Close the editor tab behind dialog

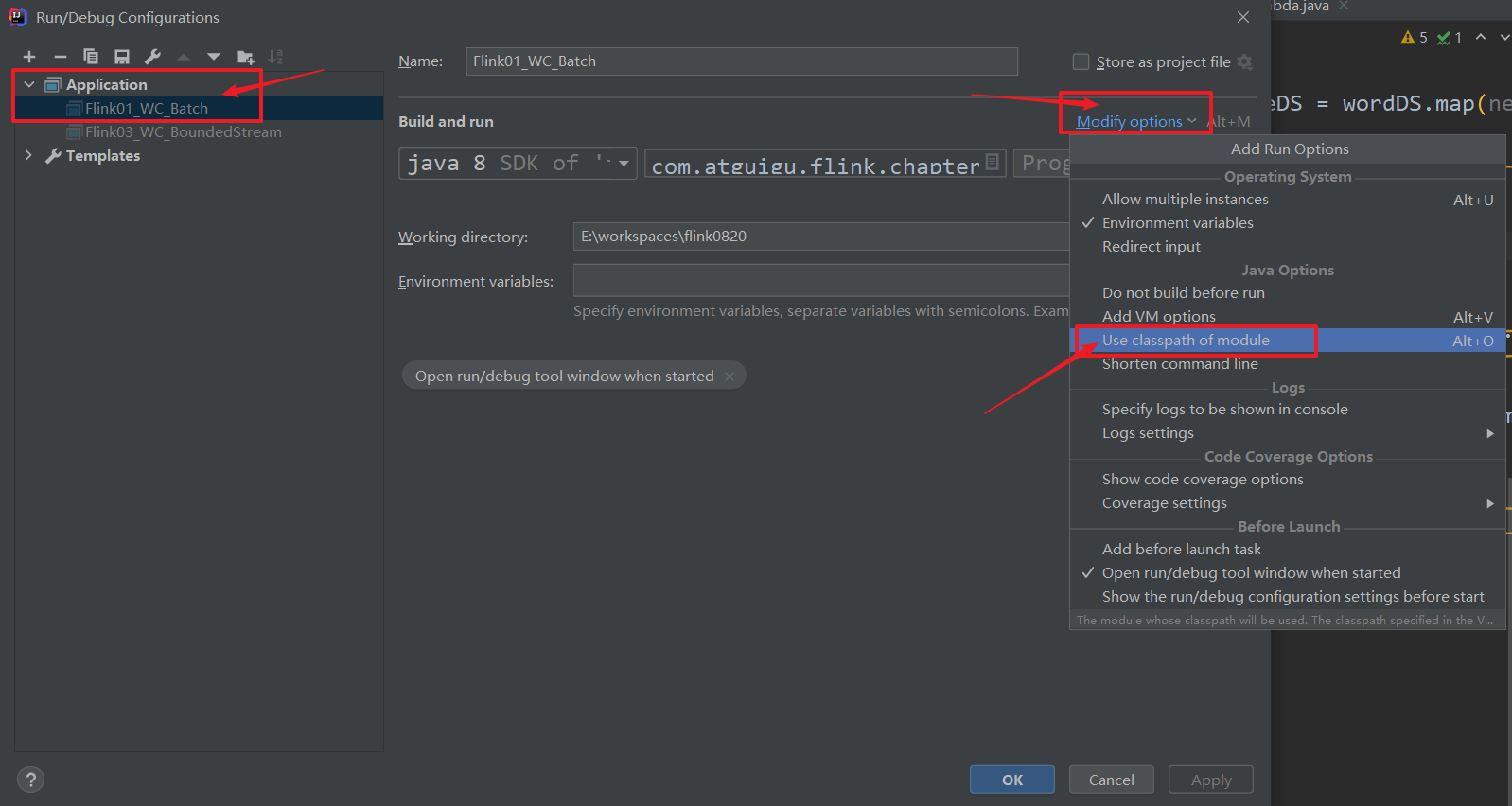(x=1344, y=6)
